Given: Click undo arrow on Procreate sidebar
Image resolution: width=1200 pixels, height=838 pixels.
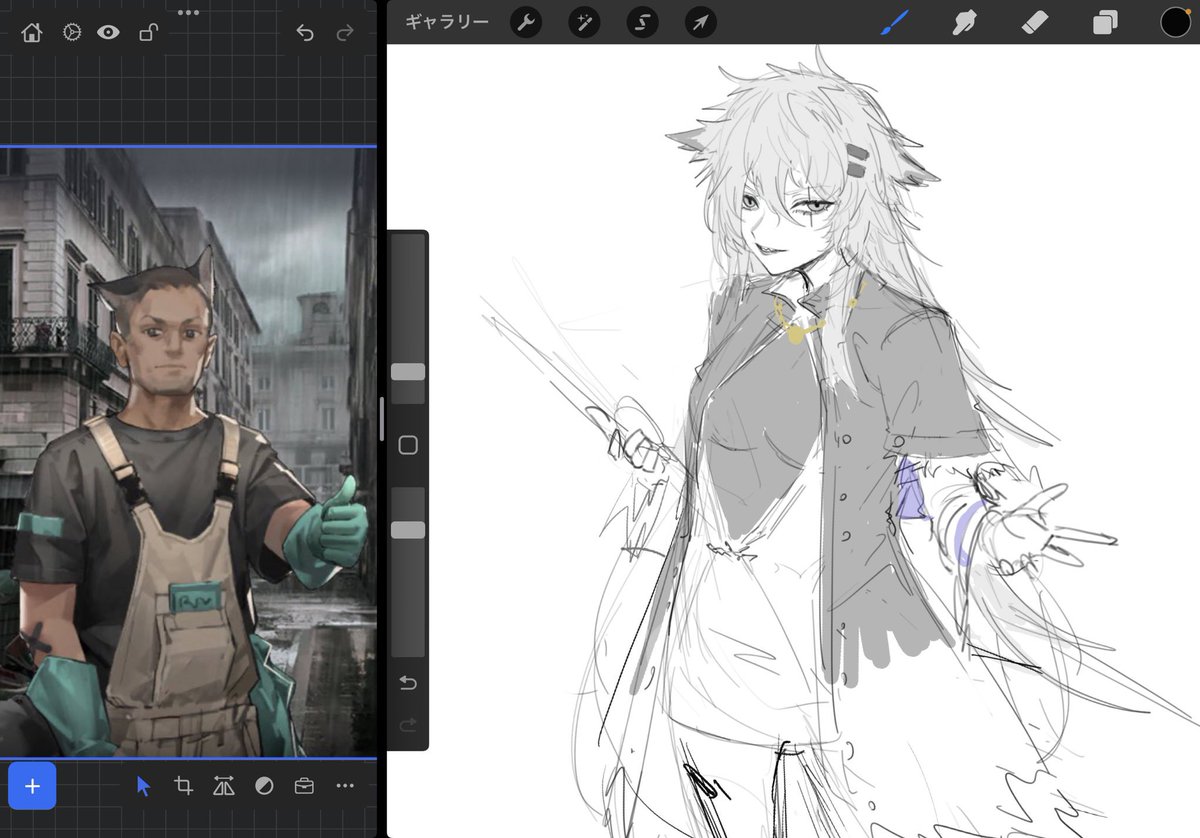Looking at the screenshot, I should click(x=408, y=683).
